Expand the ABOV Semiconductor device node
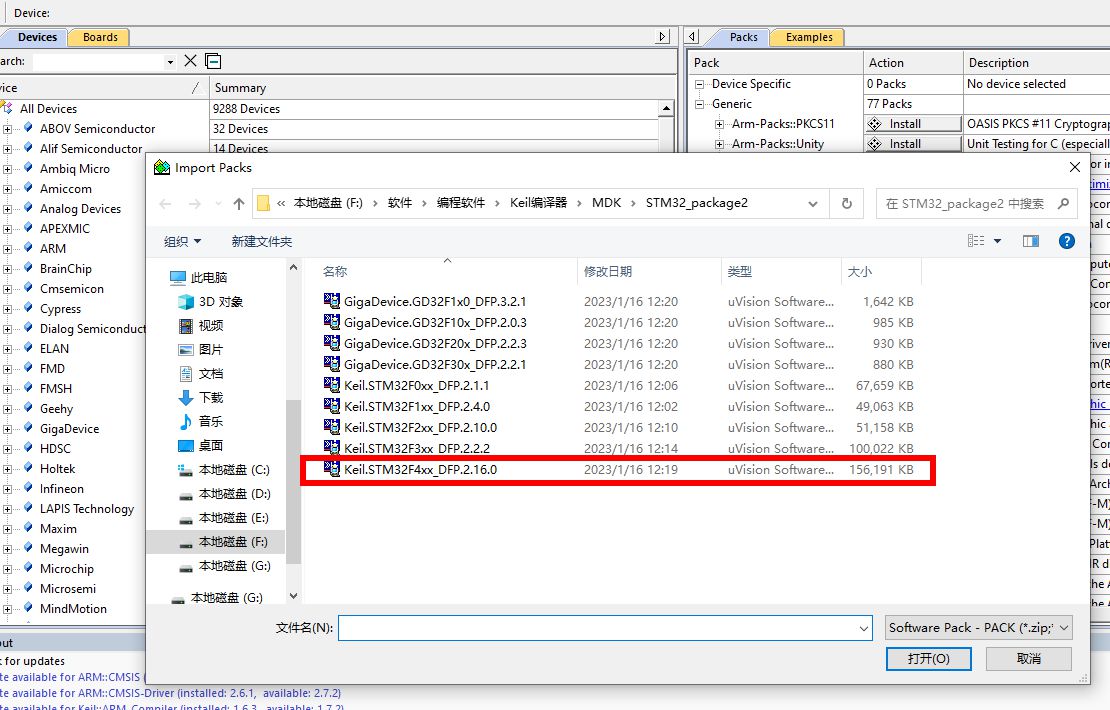The height and width of the screenshot is (710, 1110). [x=8, y=129]
